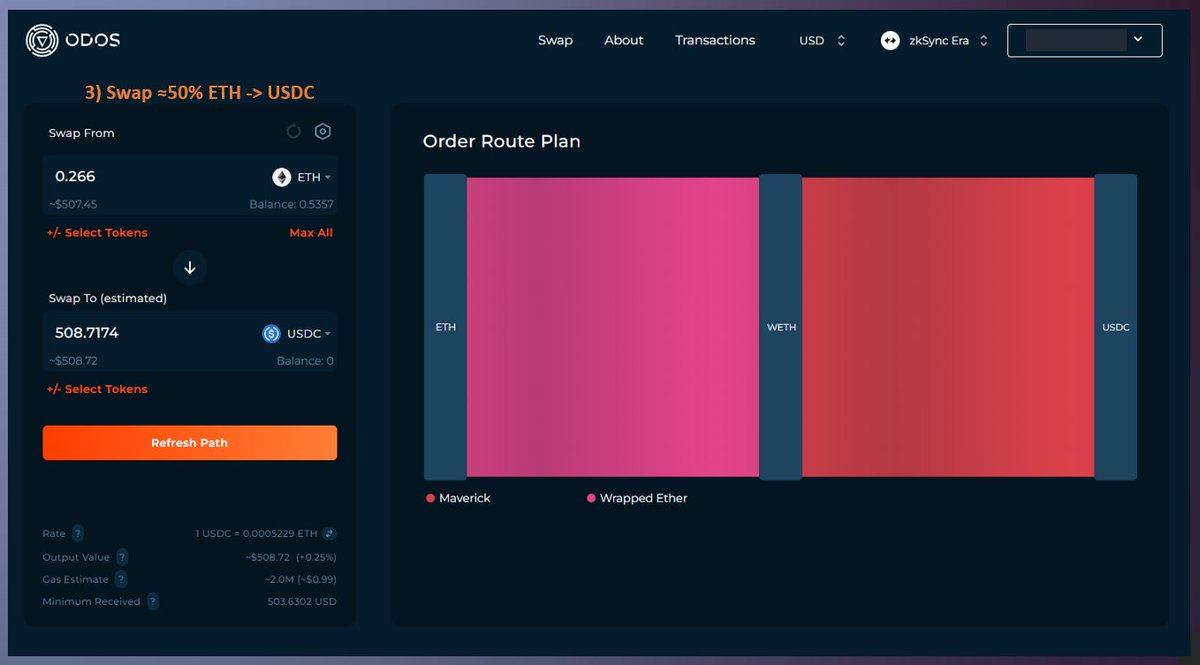This screenshot has width=1200, height=665.
Task: Open the Transactions page
Action: (715, 40)
